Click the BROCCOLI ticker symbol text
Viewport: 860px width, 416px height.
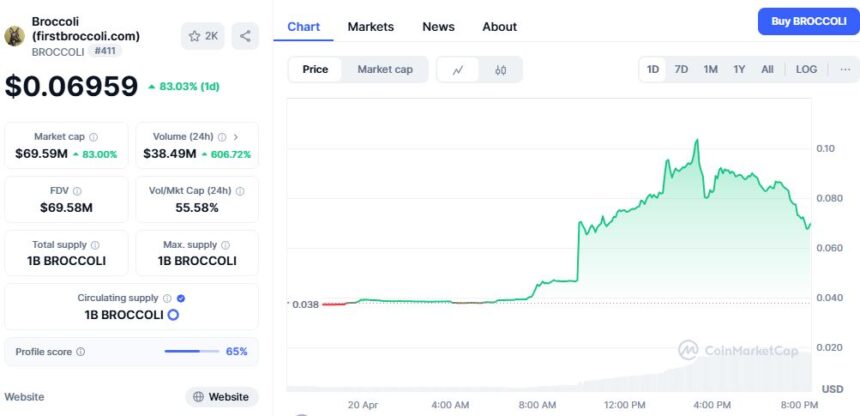tap(58, 52)
